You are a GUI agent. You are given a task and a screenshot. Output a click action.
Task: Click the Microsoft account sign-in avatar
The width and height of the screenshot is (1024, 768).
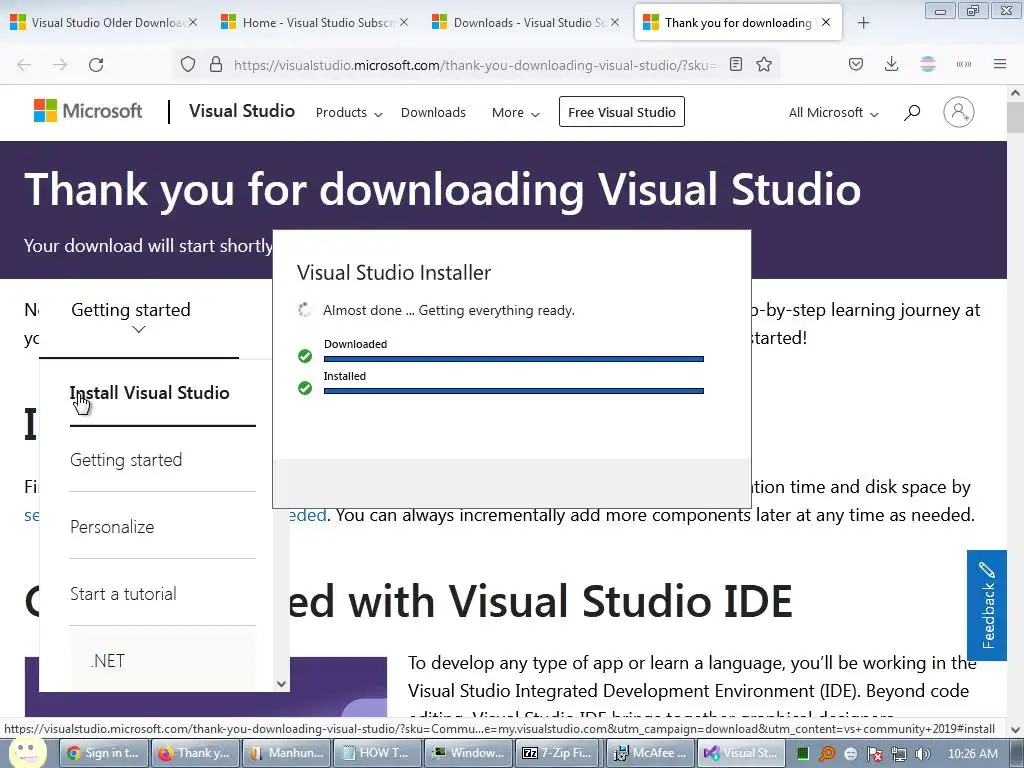(x=959, y=112)
